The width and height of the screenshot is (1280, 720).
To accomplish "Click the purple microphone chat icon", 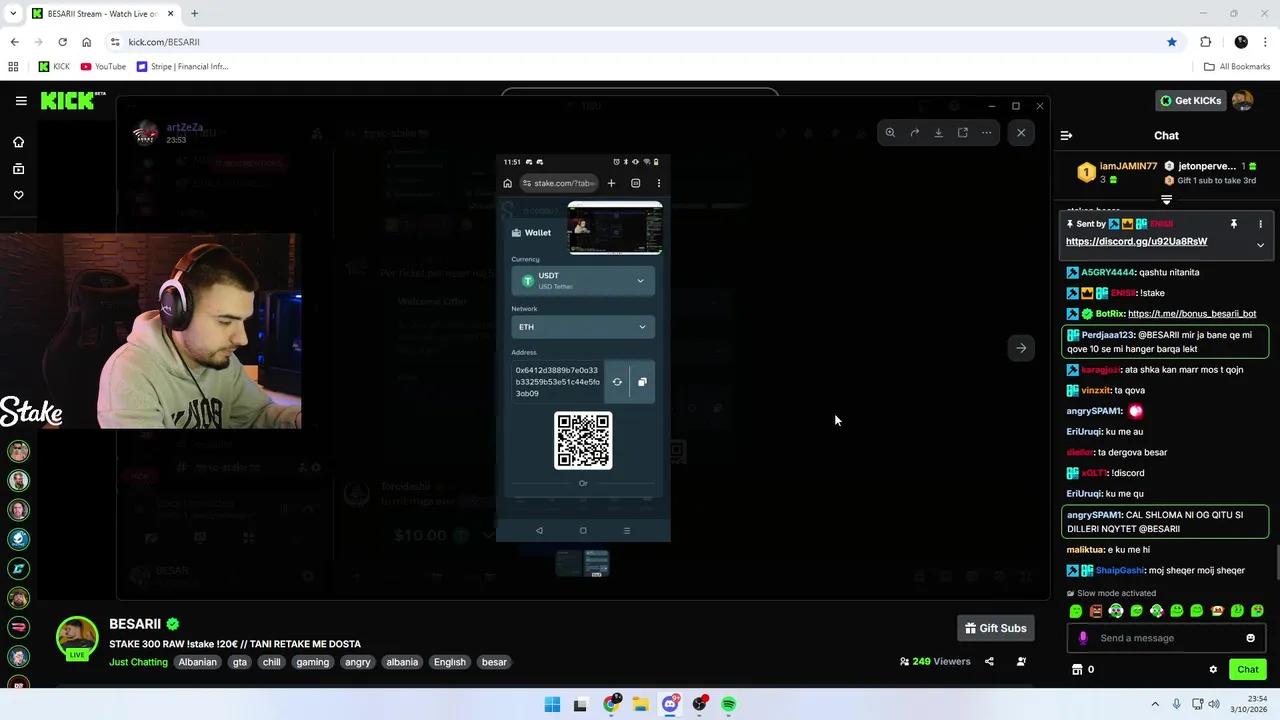I will (1082, 638).
